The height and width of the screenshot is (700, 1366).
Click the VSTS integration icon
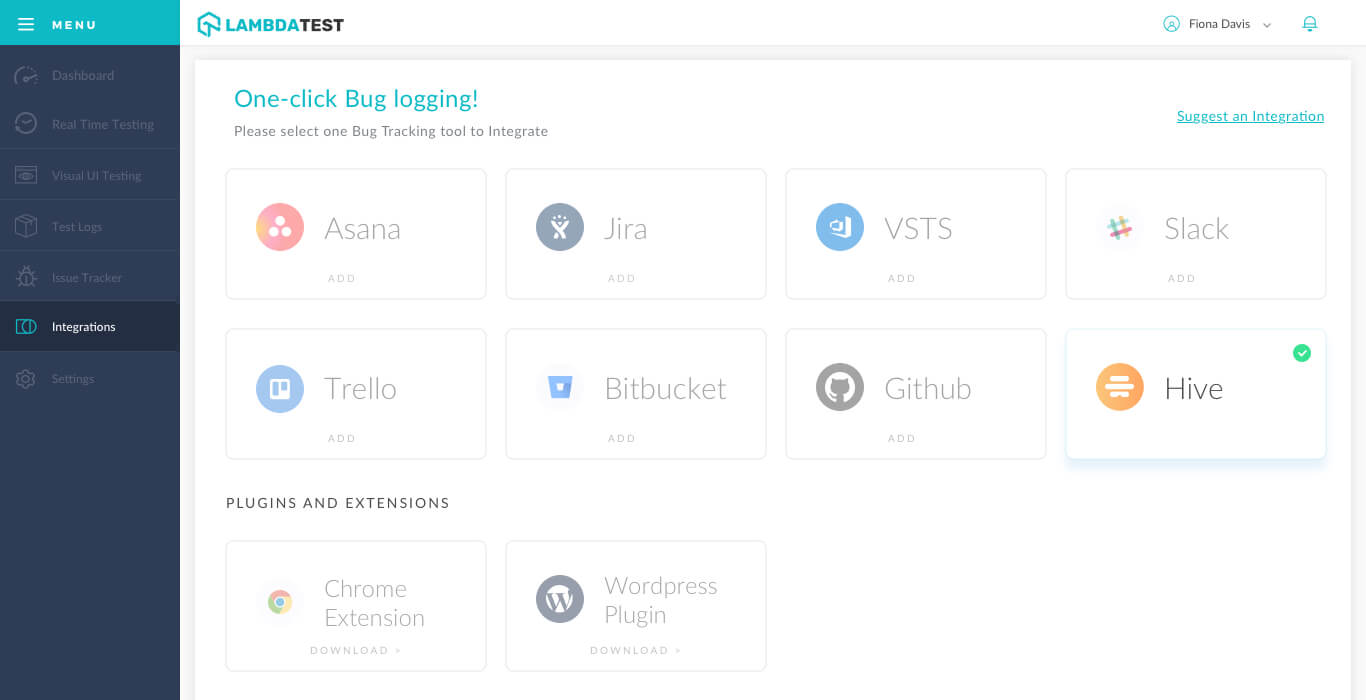840,227
